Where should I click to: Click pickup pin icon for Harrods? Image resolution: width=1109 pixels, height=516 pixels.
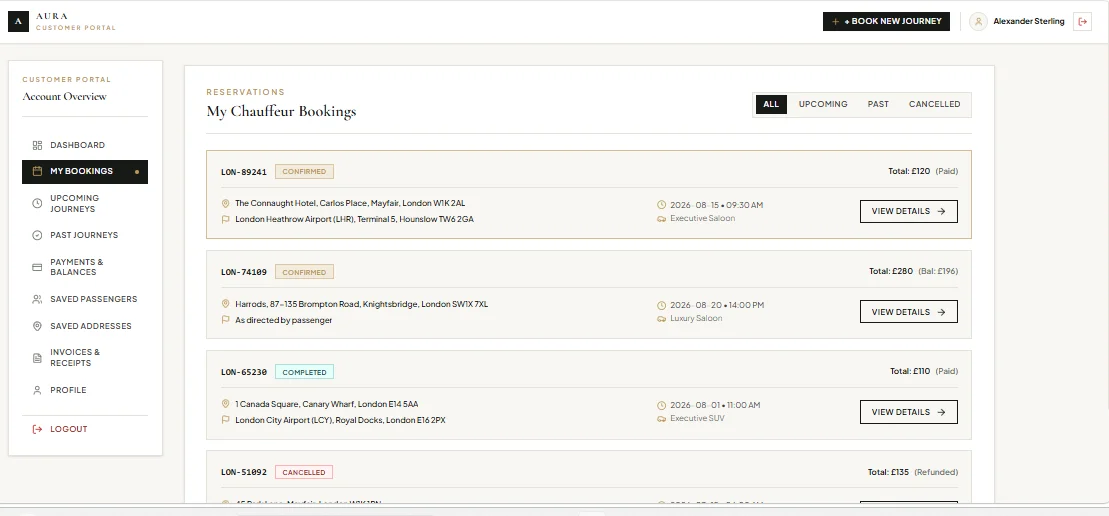click(x=226, y=304)
